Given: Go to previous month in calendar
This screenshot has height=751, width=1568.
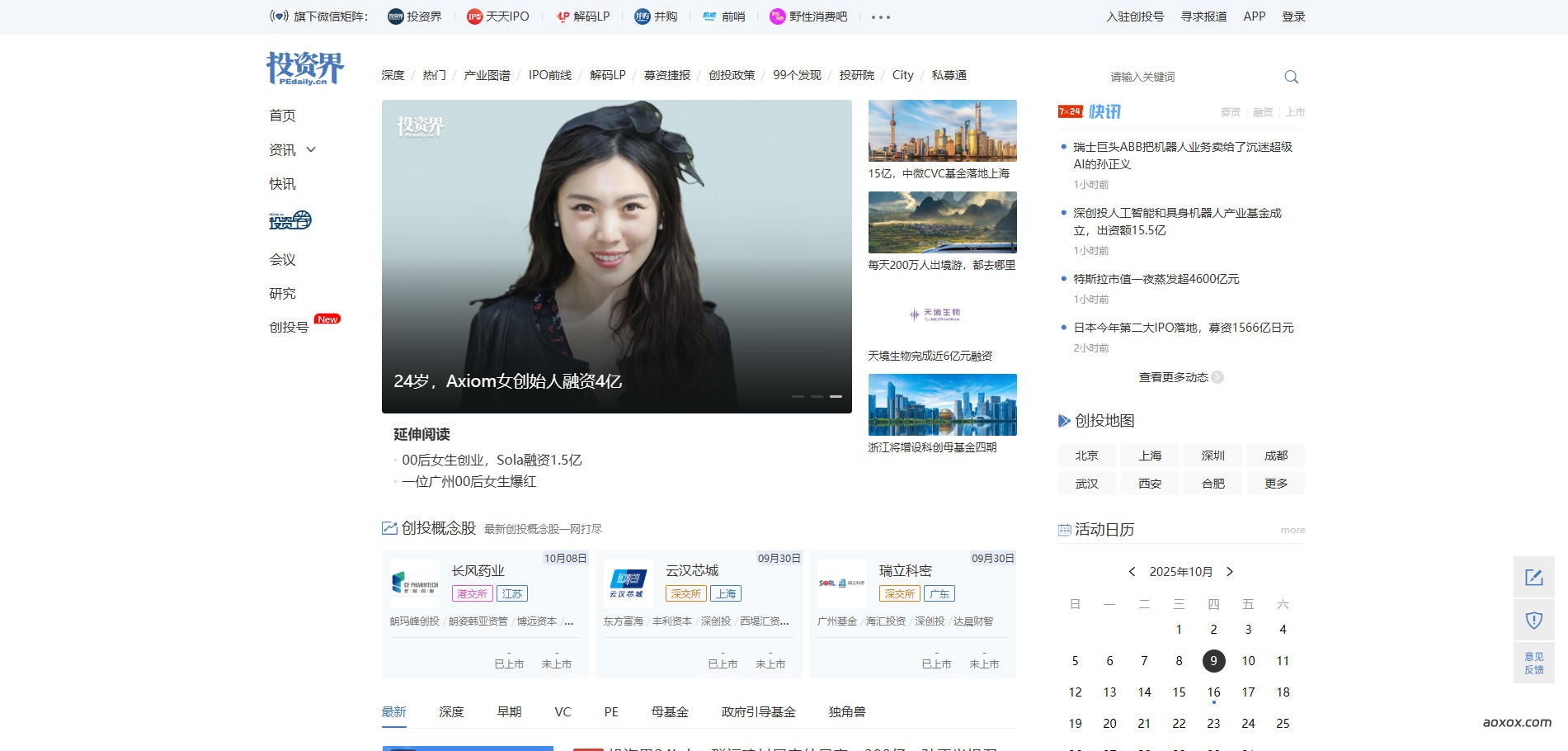Looking at the screenshot, I should click(1132, 572).
